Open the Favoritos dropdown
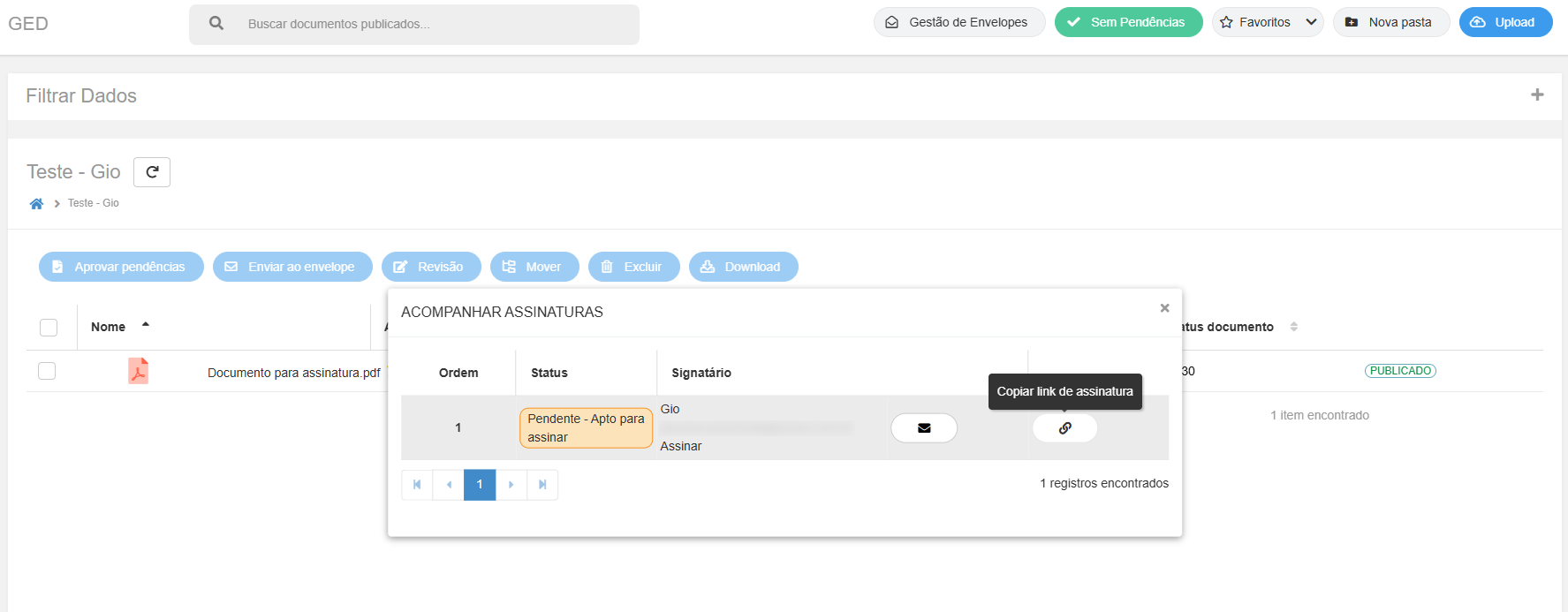Image resolution: width=1568 pixels, height=612 pixels. point(1268,22)
